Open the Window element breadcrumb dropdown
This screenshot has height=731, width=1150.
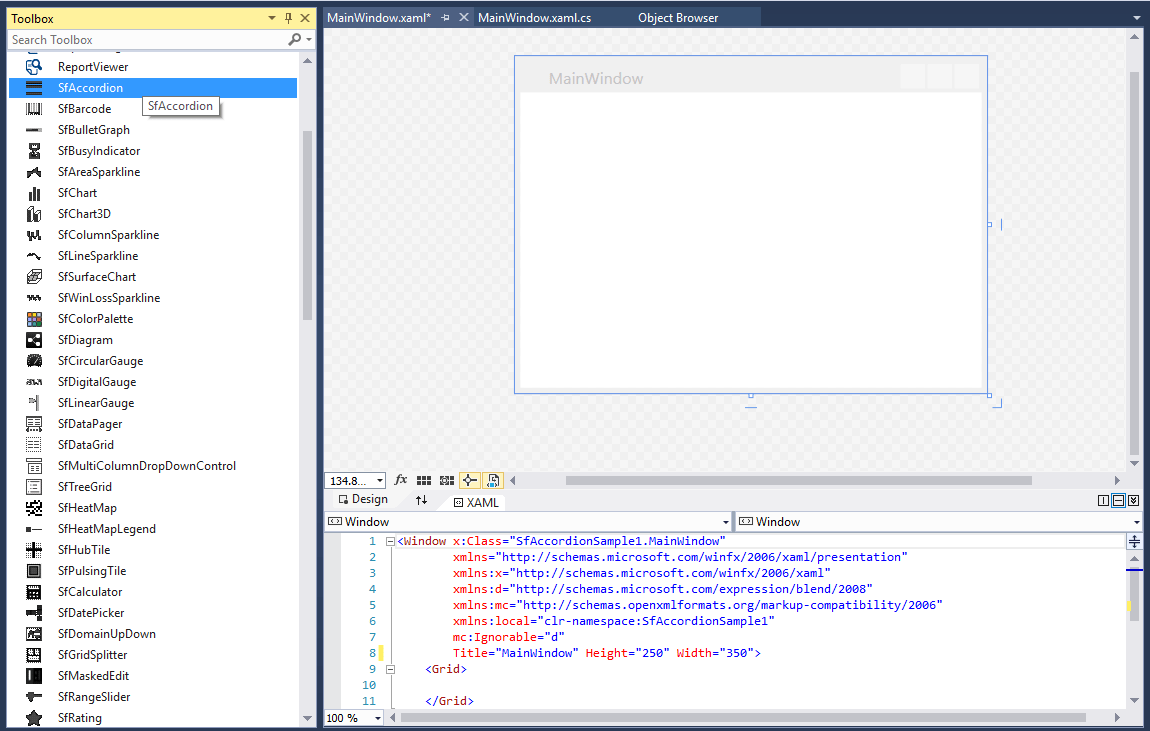tap(727, 521)
